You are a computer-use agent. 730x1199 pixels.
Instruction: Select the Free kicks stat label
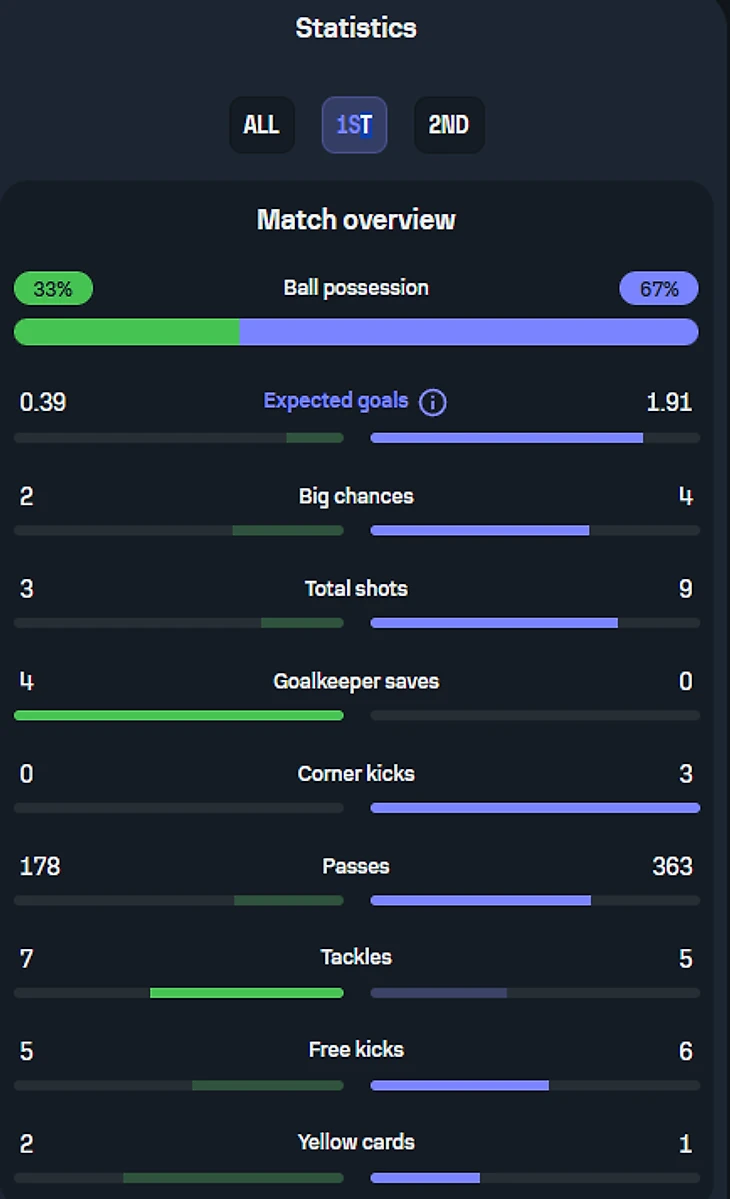pyautogui.click(x=356, y=1049)
